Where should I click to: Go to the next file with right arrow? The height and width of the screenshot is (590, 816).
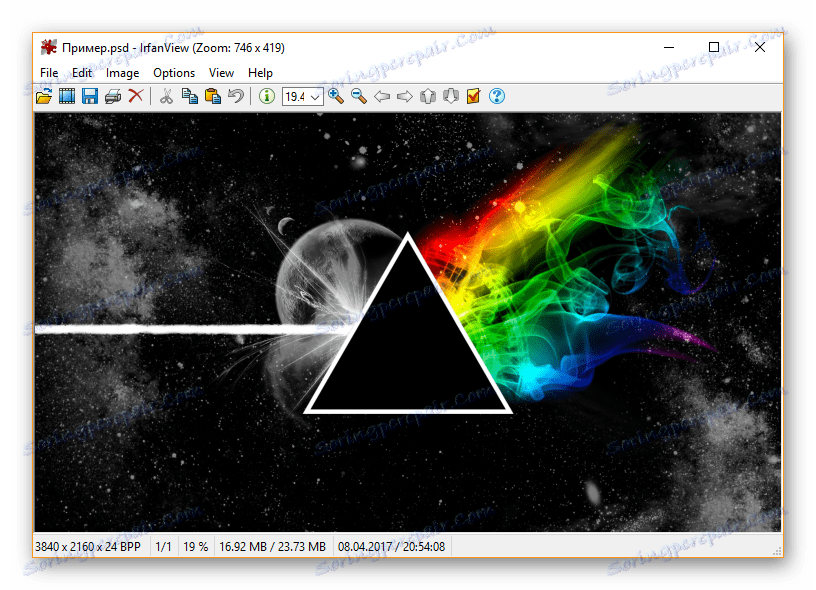click(405, 96)
